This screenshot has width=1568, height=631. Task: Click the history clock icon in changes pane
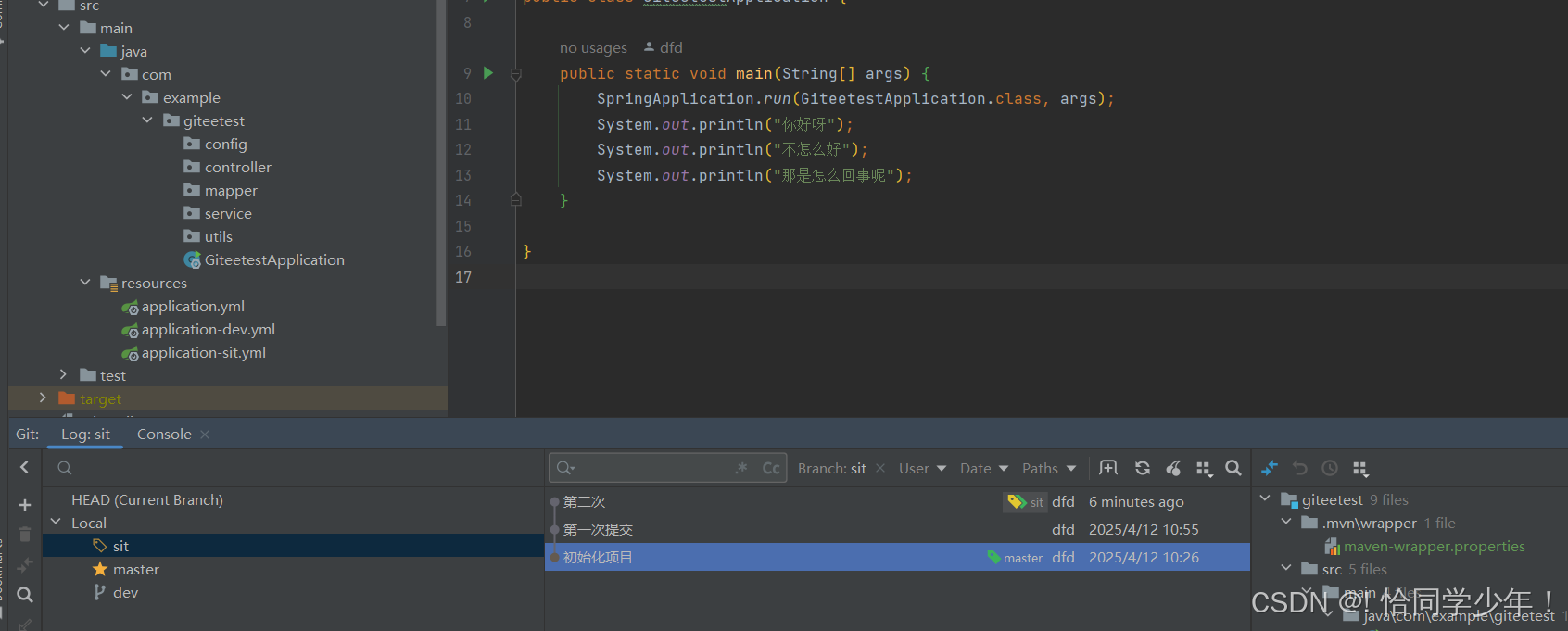point(1330,468)
